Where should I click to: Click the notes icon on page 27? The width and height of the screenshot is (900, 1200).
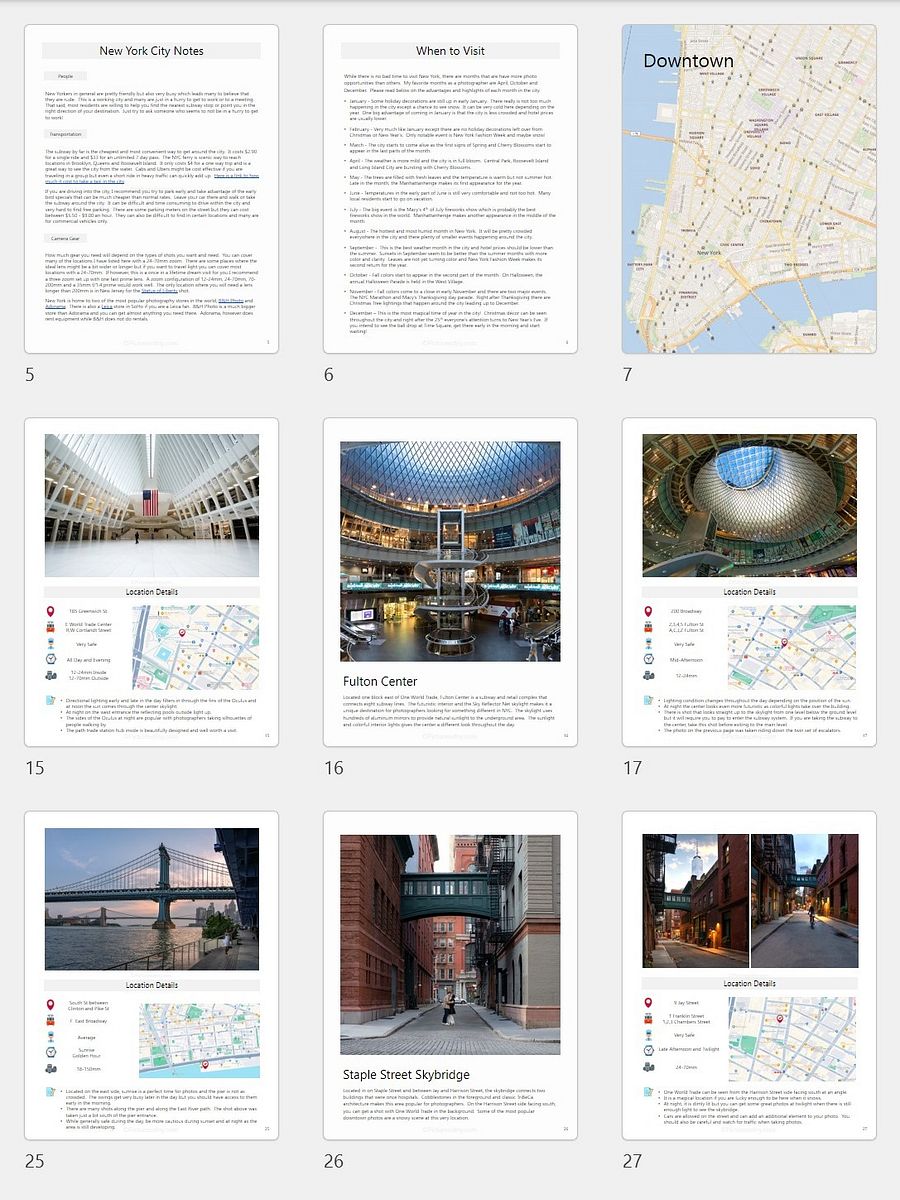click(649, 1093)
